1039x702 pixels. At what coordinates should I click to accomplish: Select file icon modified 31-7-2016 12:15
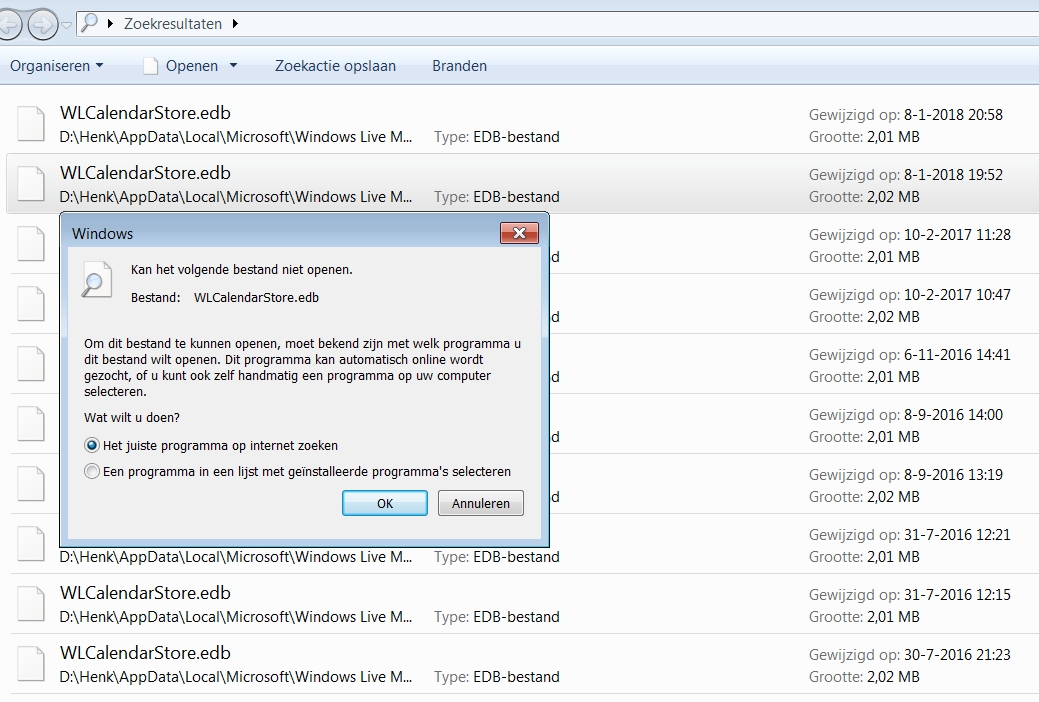[x=30, y=603]
